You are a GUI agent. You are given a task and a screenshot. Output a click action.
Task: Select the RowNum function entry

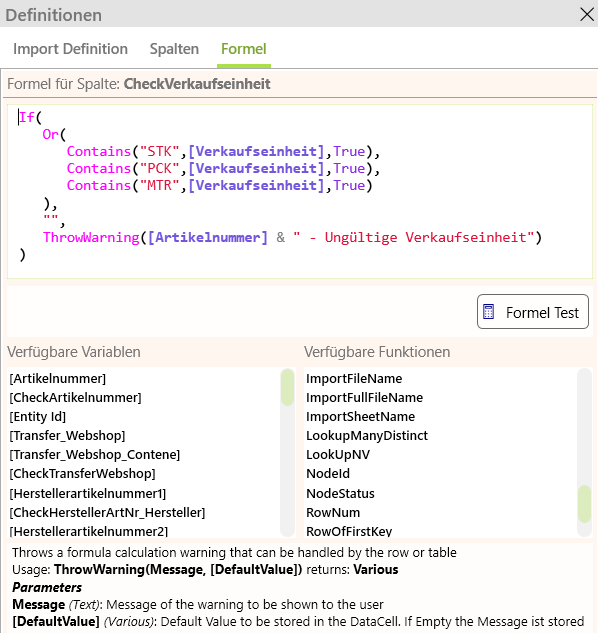click(333, 512)
